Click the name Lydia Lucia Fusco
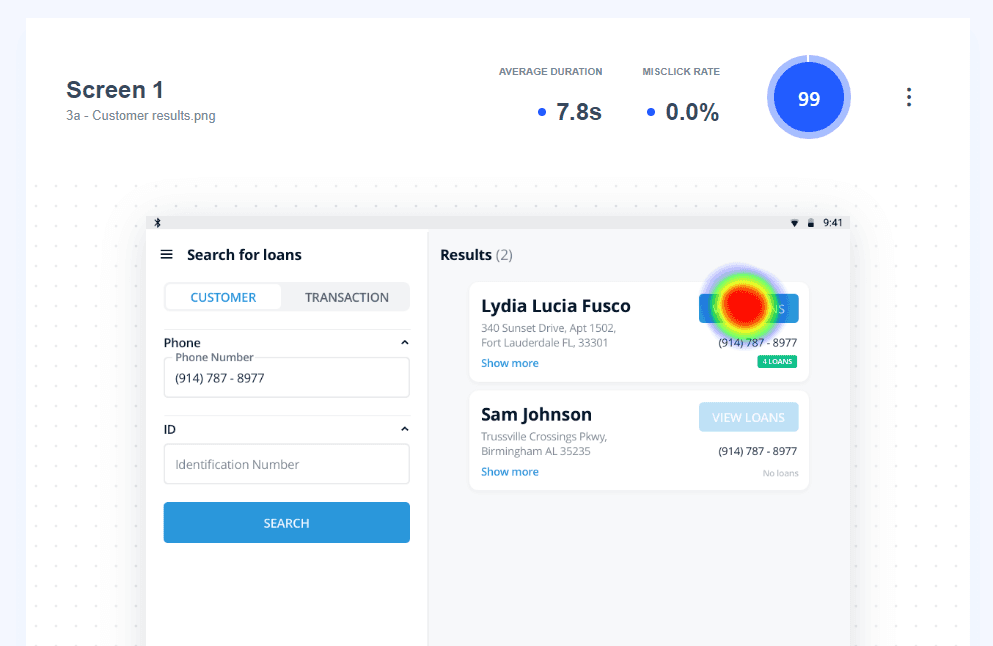The image size is (993, 646). click(x=555, y=306)
